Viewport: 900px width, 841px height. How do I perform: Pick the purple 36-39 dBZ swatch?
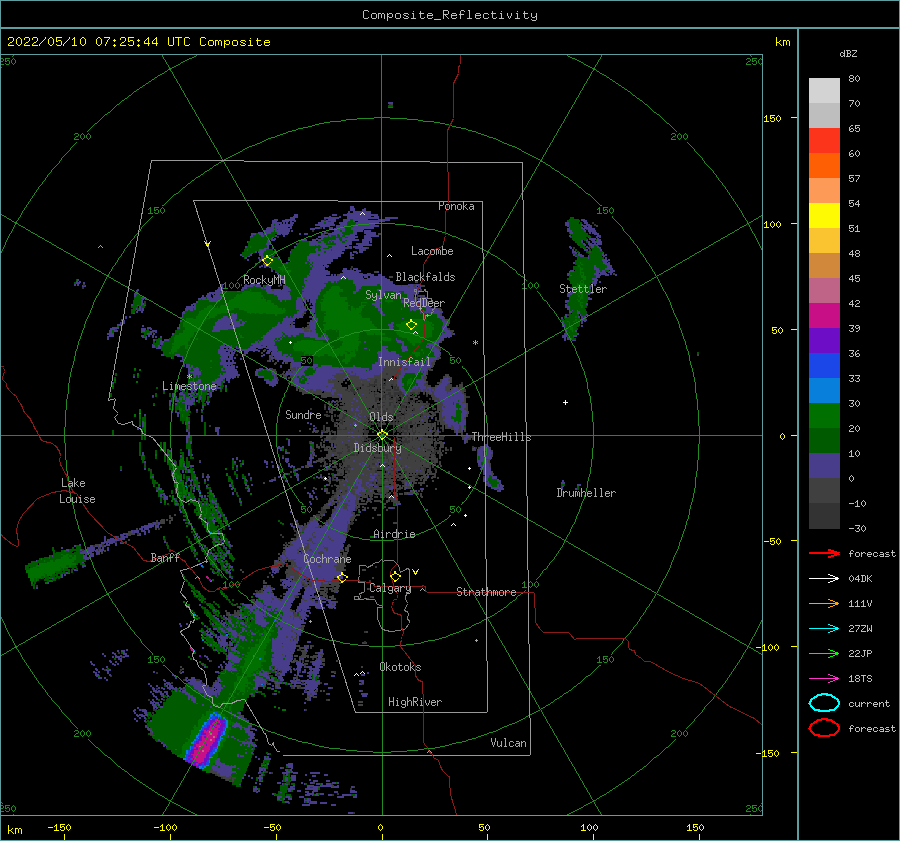coord(824,340)
